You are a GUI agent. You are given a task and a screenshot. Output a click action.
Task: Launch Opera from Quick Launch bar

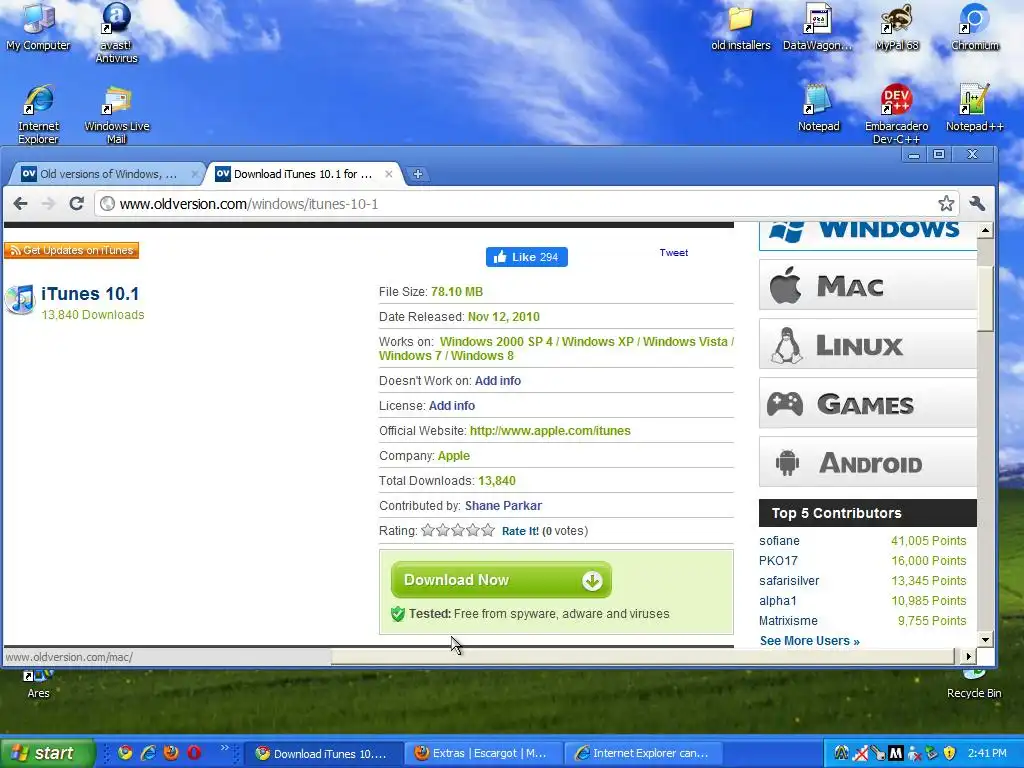click(194, 753)
